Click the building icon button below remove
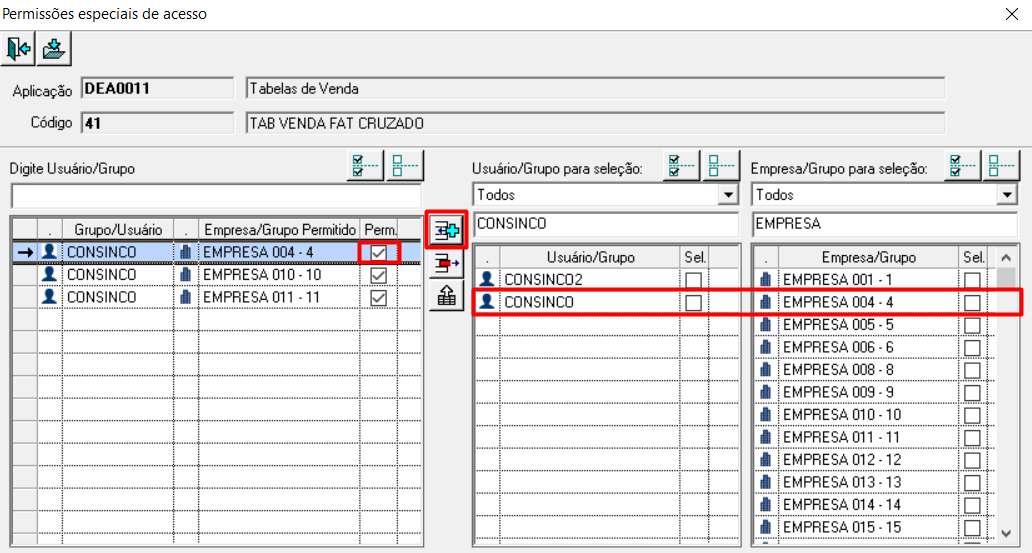This screenshot has height=553, width=1032. tap(447, 296)
